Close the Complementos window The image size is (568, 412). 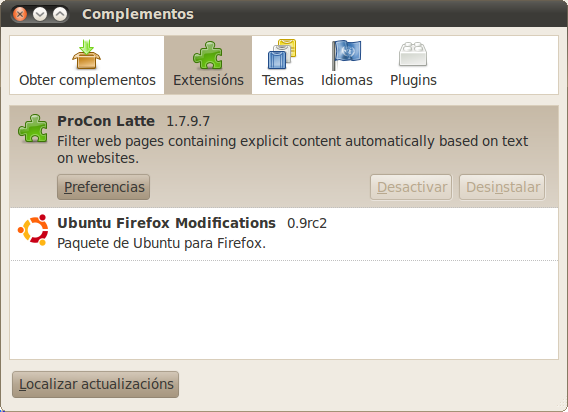click(20, 14)
